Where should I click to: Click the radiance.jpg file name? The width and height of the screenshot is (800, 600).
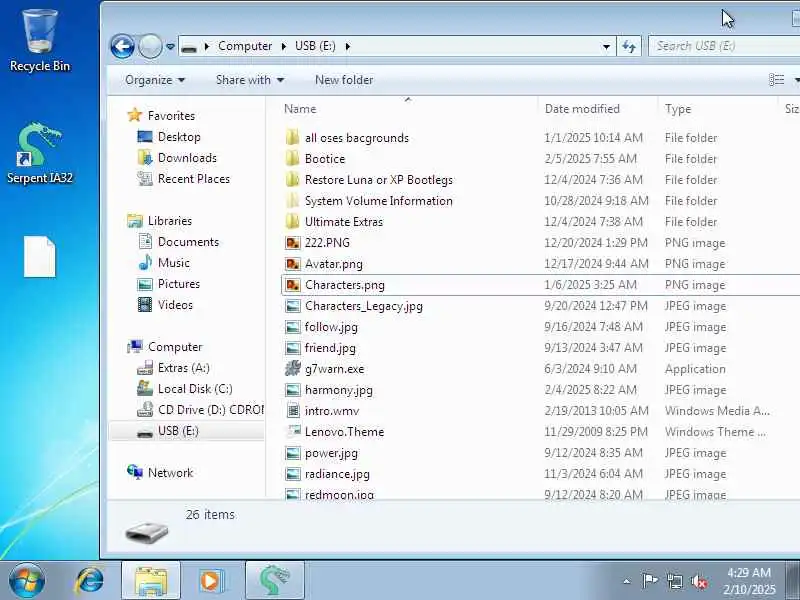[337, 474]
